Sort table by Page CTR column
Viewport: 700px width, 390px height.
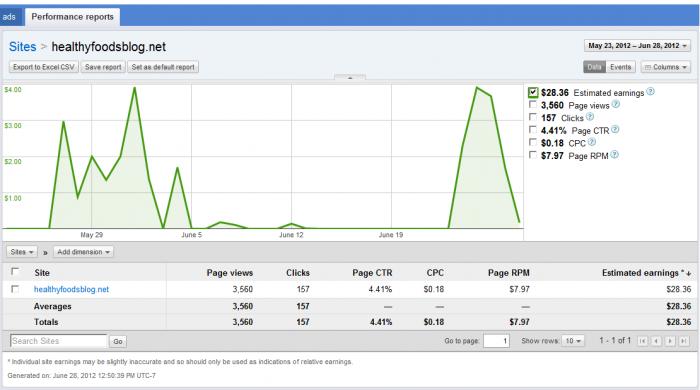coord(372,273)
